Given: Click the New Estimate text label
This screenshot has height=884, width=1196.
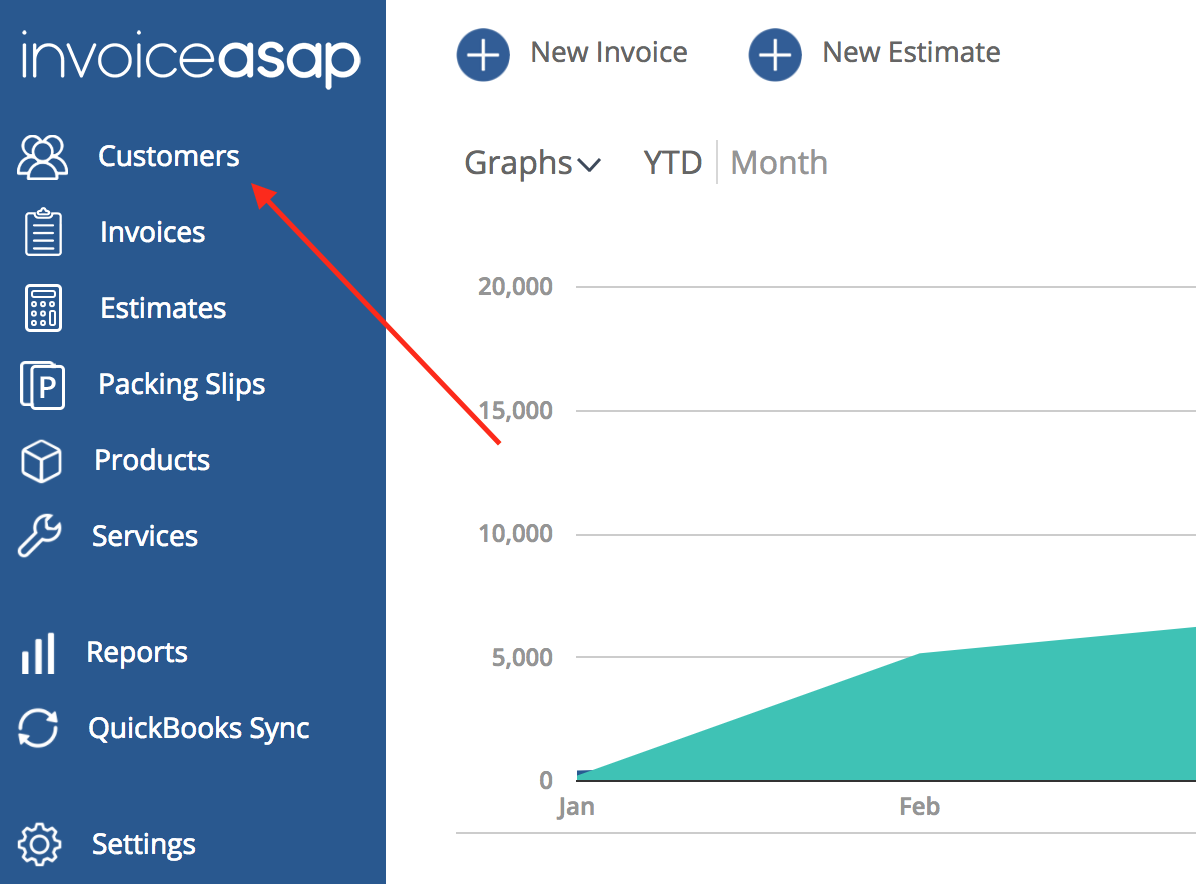Looking at the screenshot, I should pyautogui.click(x=910, y=53).
